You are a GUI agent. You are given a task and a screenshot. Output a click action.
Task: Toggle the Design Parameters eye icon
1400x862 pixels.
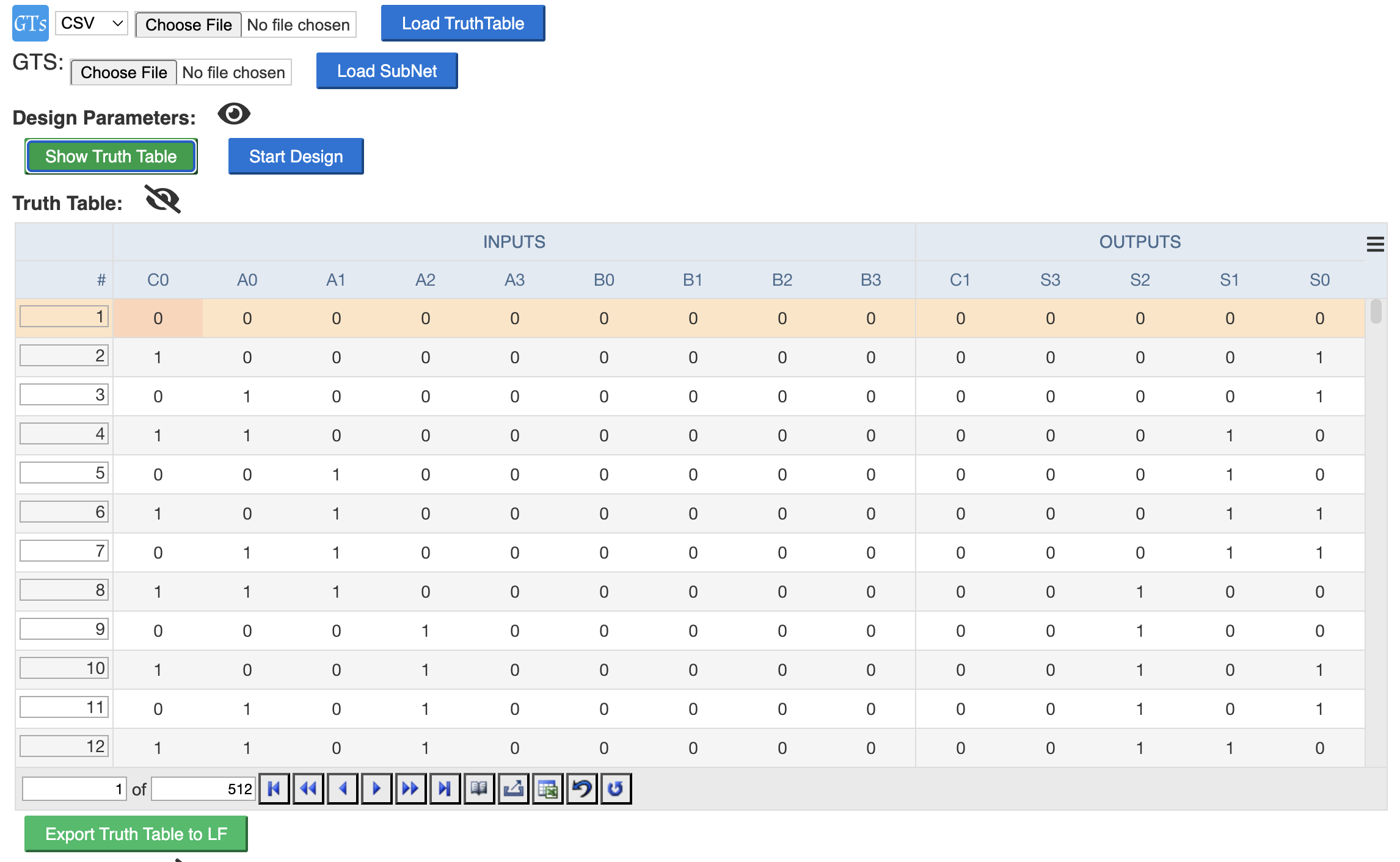click(x=234, y=114)
